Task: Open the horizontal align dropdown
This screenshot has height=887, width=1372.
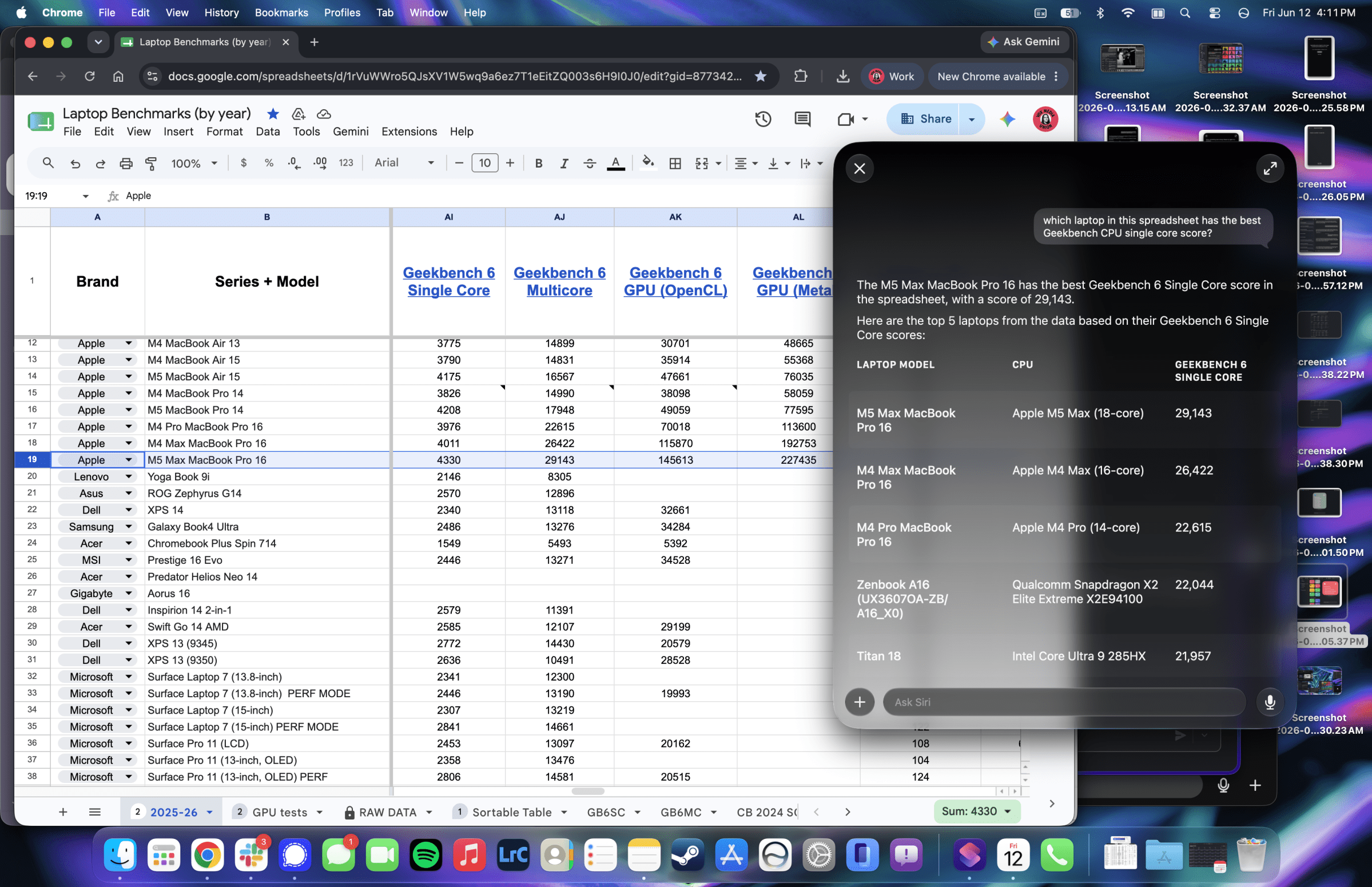Action: [x=745, y=164]
